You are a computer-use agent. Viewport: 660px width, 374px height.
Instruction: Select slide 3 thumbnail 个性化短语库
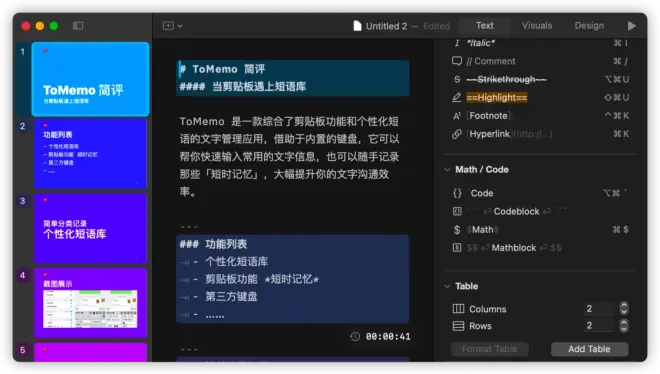click(90, 228)
